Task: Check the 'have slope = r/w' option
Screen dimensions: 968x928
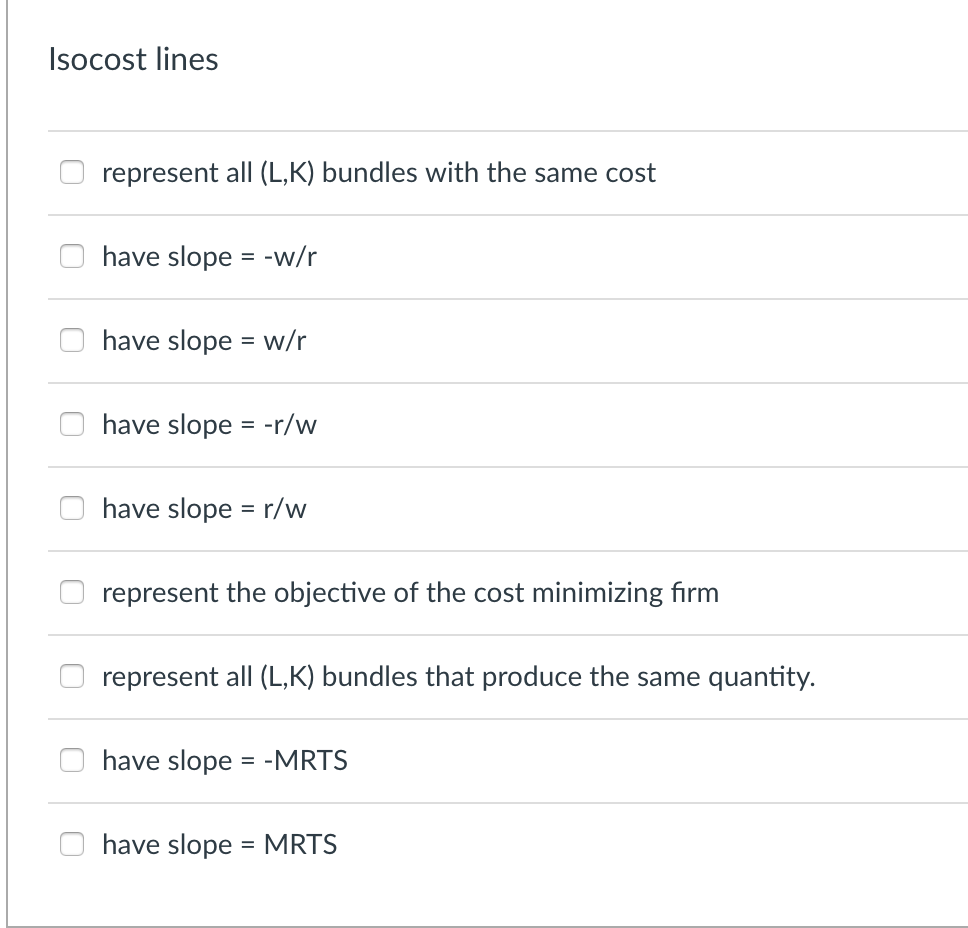Action: point(72,508)
